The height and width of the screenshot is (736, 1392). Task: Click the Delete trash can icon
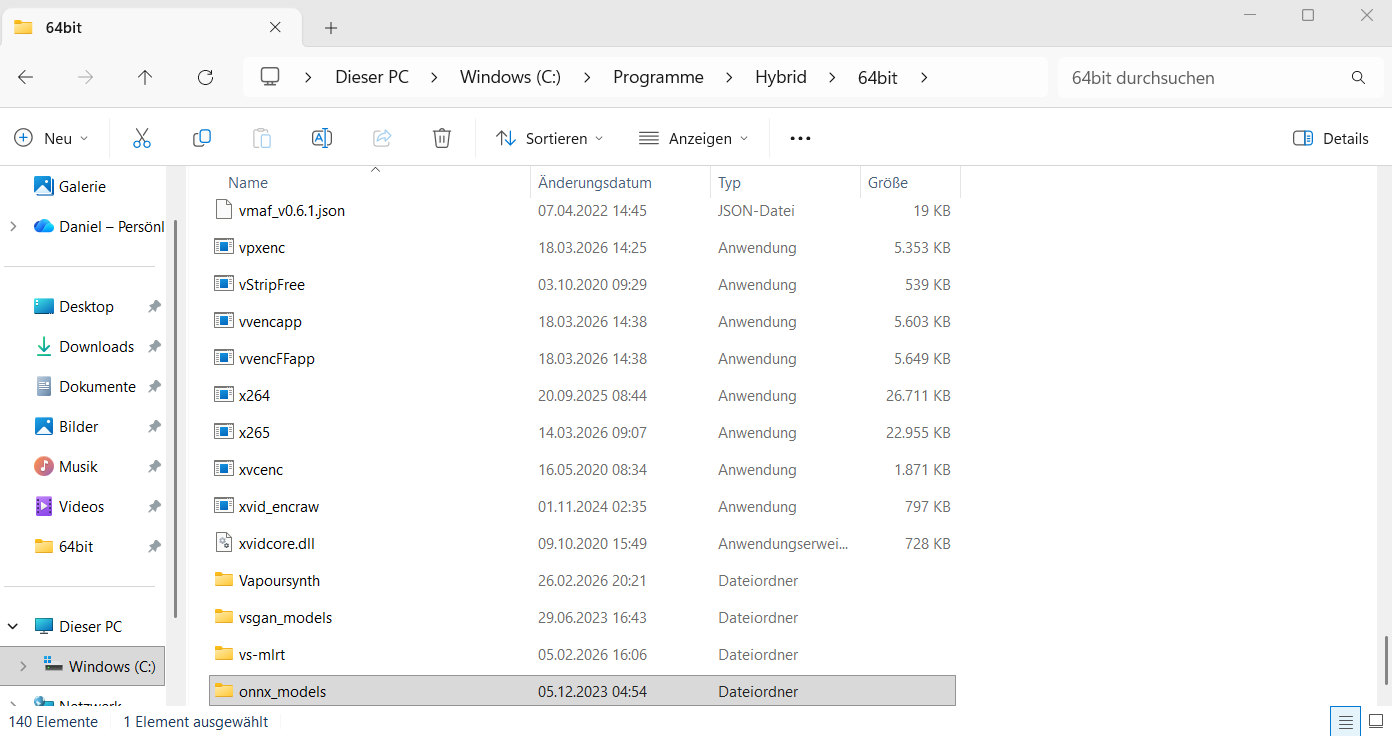(442, 138)
